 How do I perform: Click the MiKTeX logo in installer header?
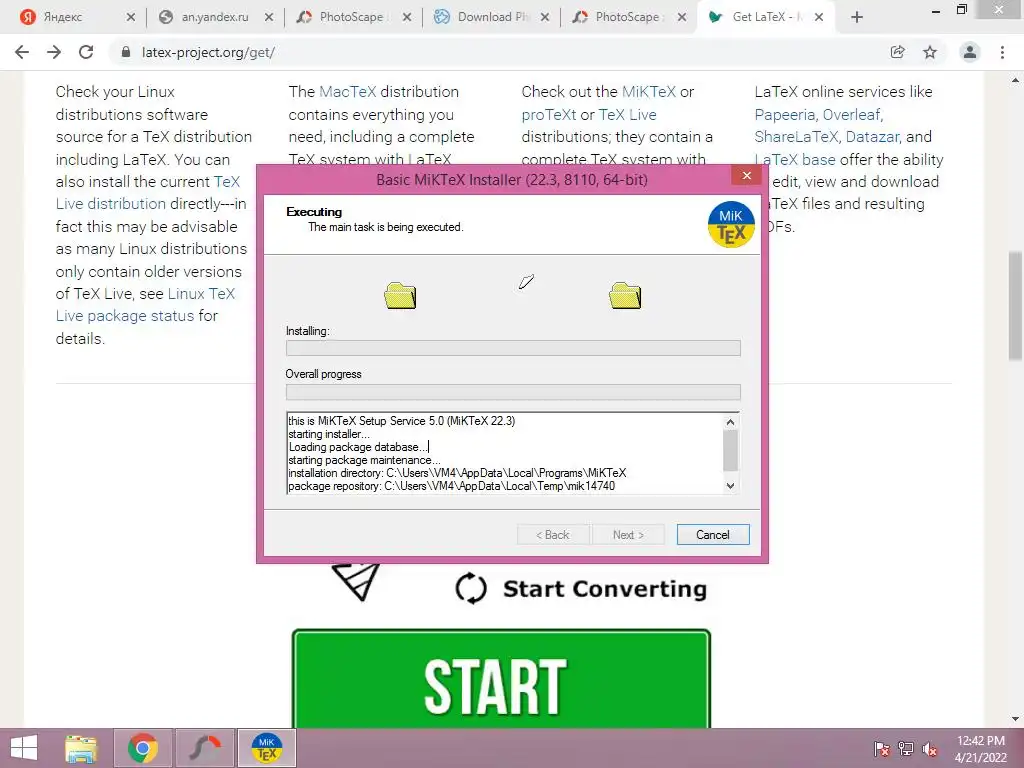click(731, 225)
